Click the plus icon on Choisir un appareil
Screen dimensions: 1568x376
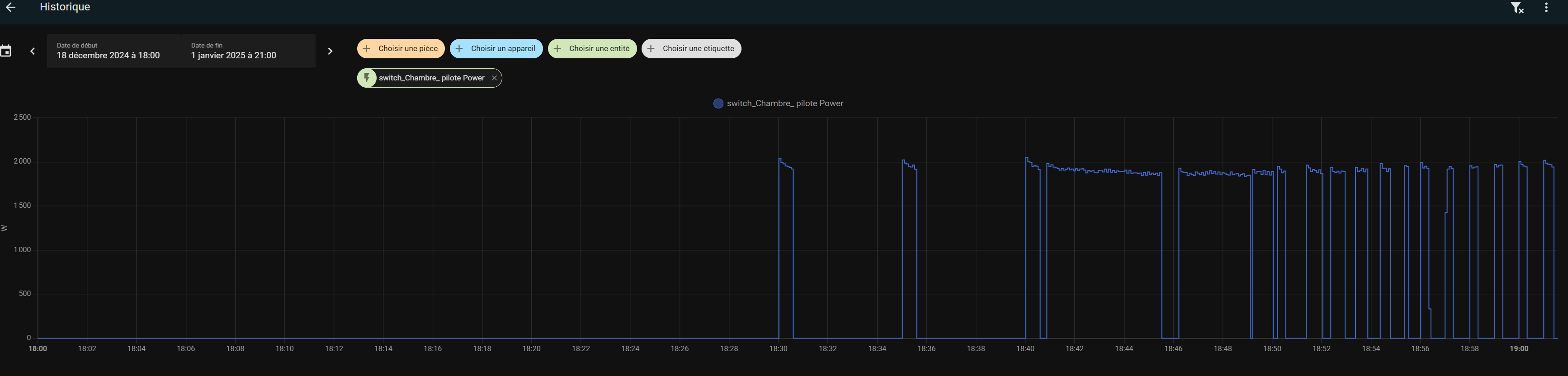point(459,49)
